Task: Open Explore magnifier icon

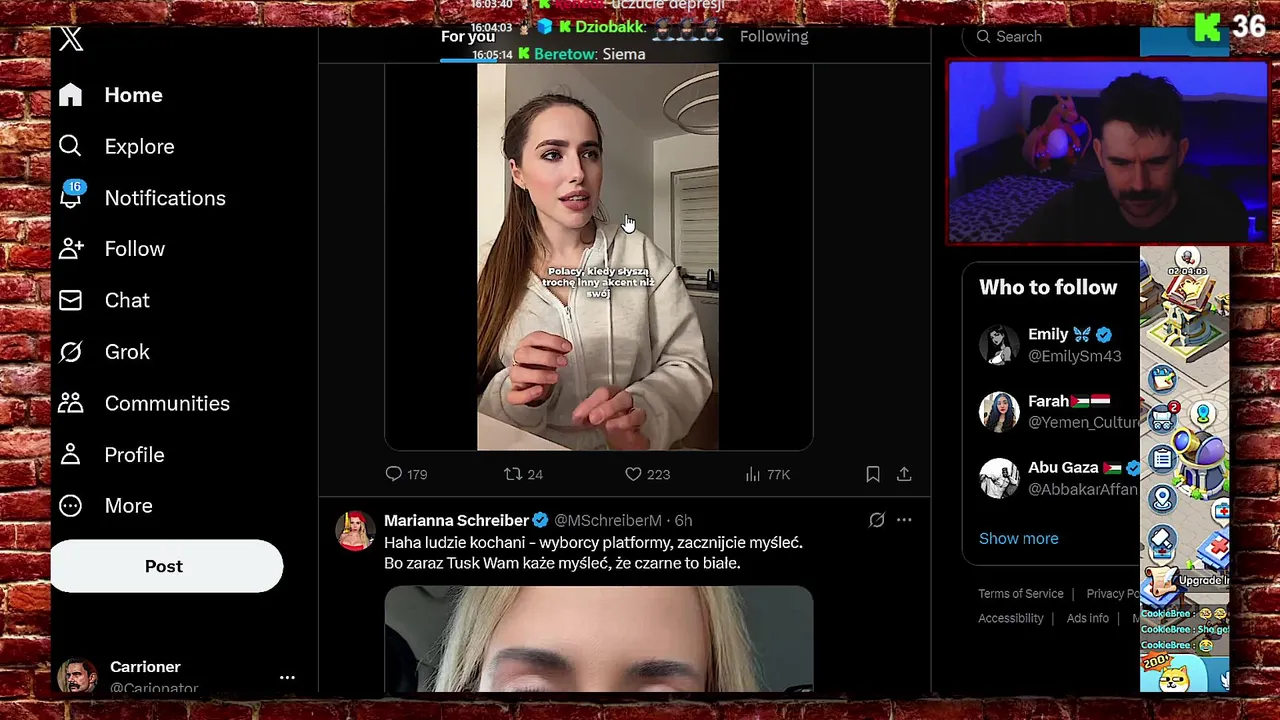Action: [70, 146]
